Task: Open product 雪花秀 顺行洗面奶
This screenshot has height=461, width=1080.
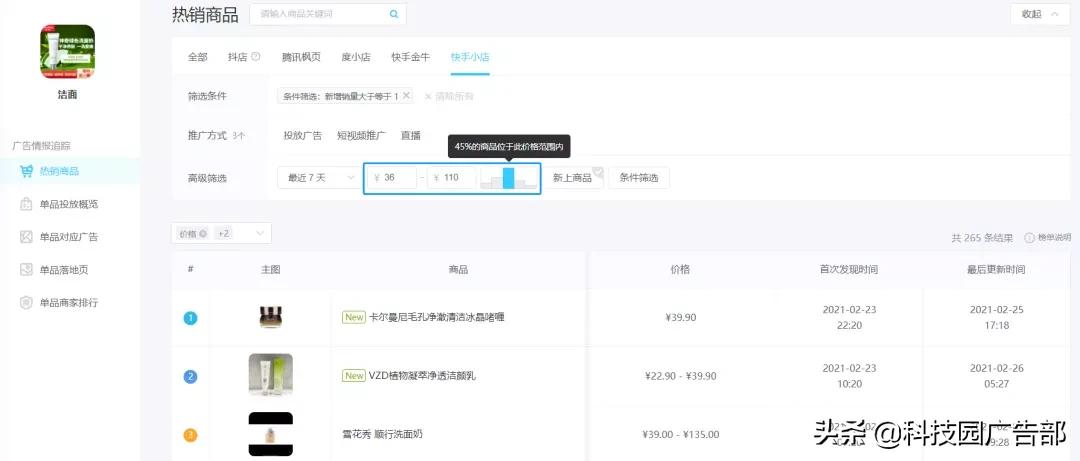Action: (382, 435)
